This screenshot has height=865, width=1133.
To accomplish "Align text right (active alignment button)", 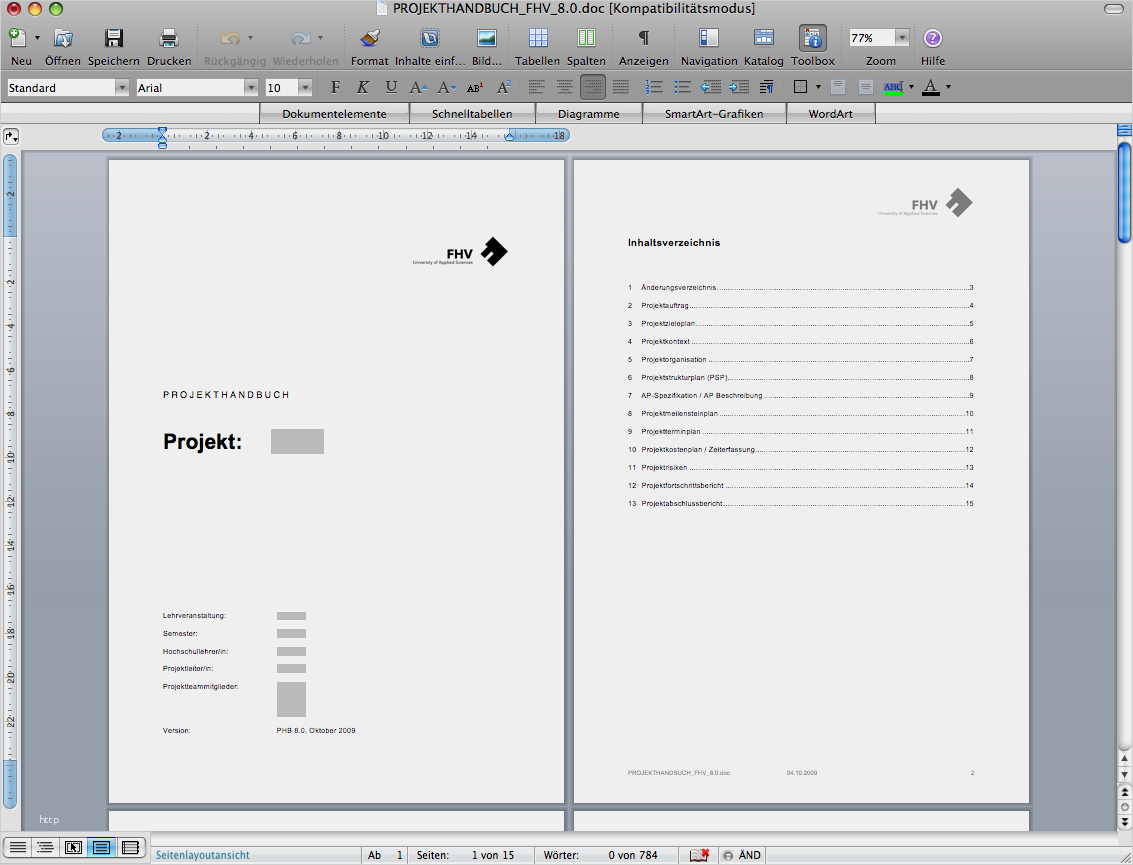I will coord(593,87).
